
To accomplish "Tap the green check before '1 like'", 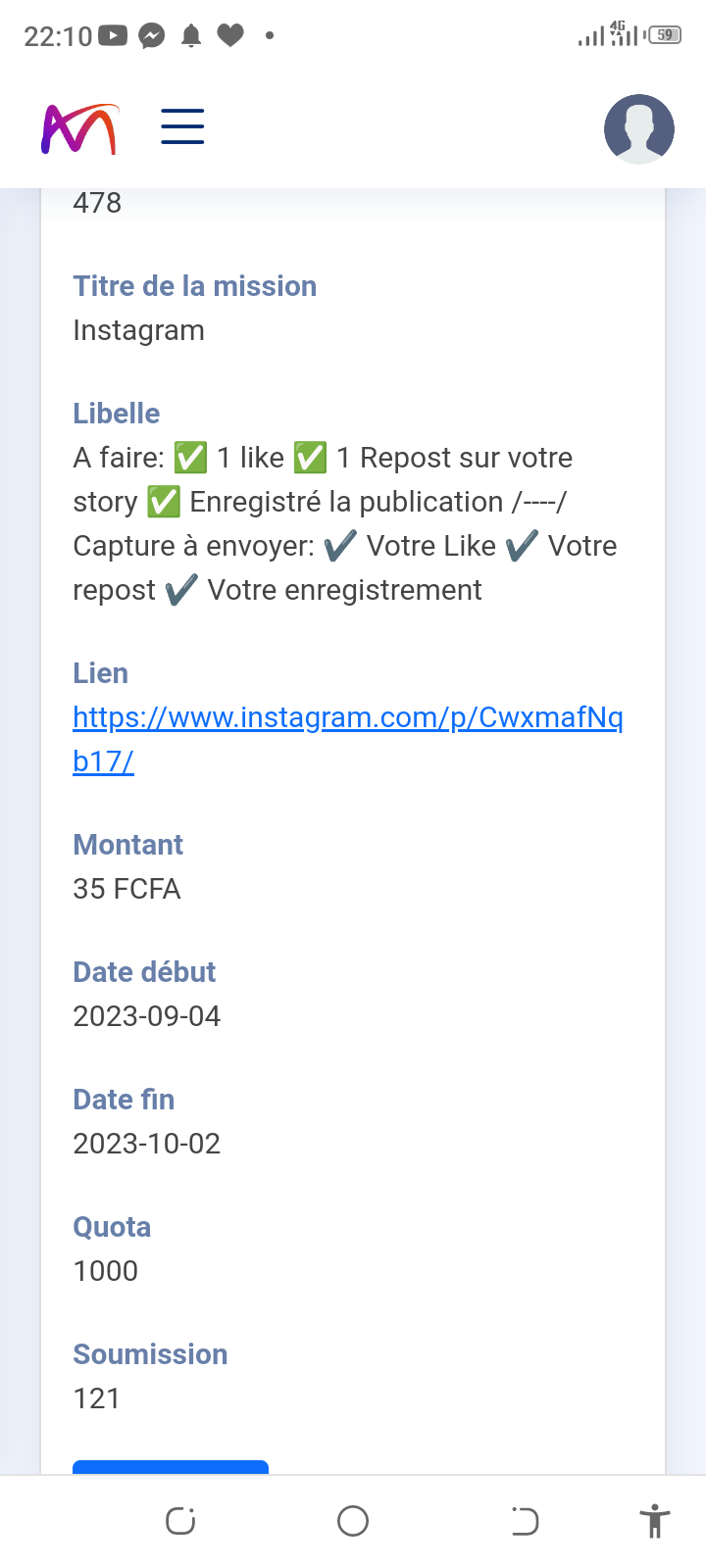I will coord(190,458).
